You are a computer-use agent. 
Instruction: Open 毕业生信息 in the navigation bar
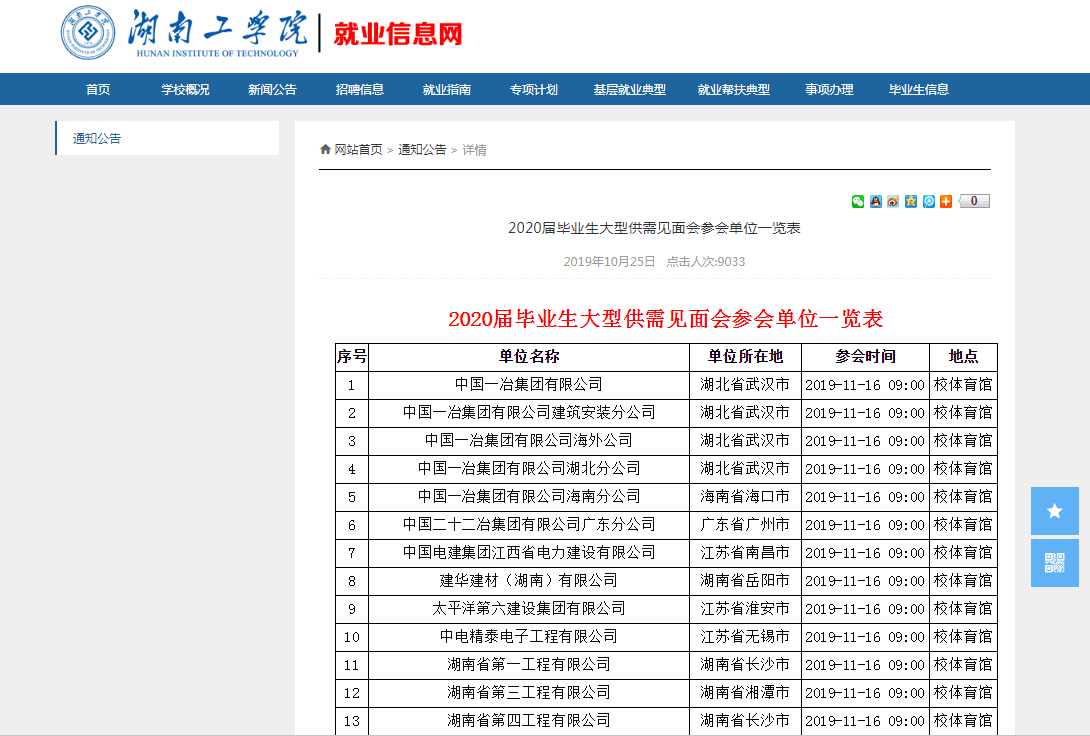point(919,89)
